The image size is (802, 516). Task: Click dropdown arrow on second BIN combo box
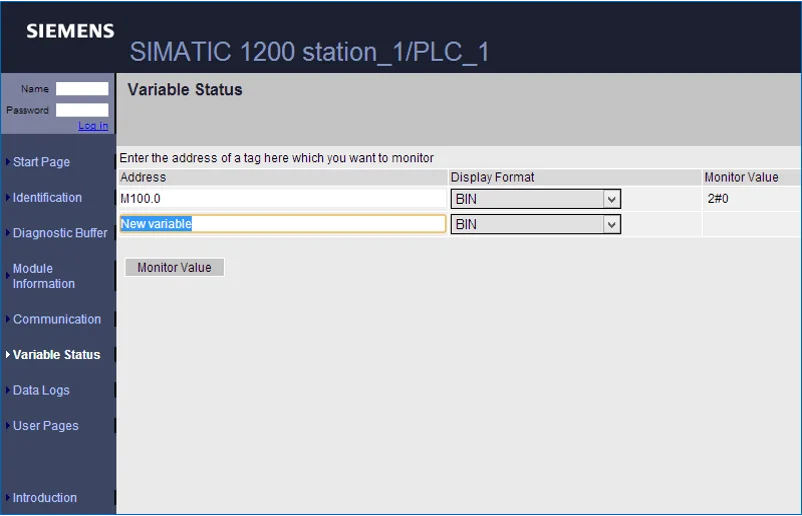pyautogui.click(x=611, y=225)
